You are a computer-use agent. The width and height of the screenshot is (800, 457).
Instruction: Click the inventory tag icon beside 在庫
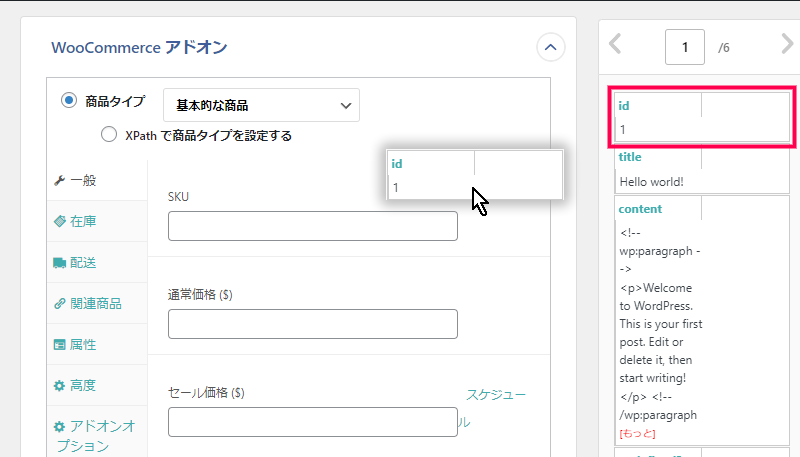pos(60,221)
